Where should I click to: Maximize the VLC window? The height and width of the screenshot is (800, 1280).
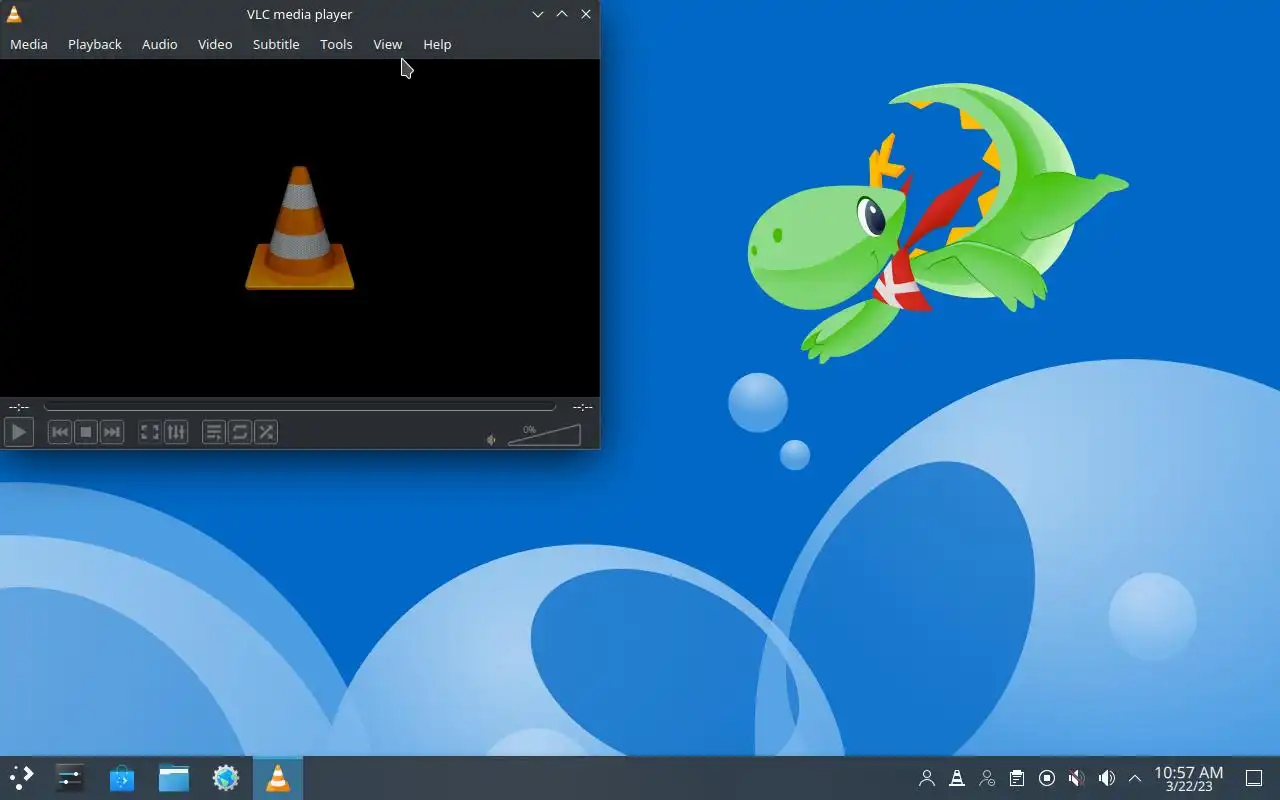click(562, 14)
